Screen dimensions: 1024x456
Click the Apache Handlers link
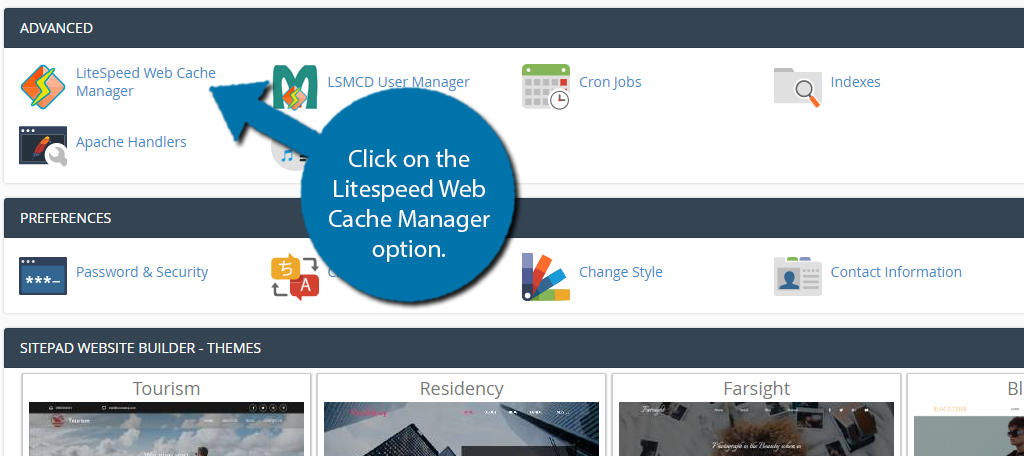(x=131, y=142)
